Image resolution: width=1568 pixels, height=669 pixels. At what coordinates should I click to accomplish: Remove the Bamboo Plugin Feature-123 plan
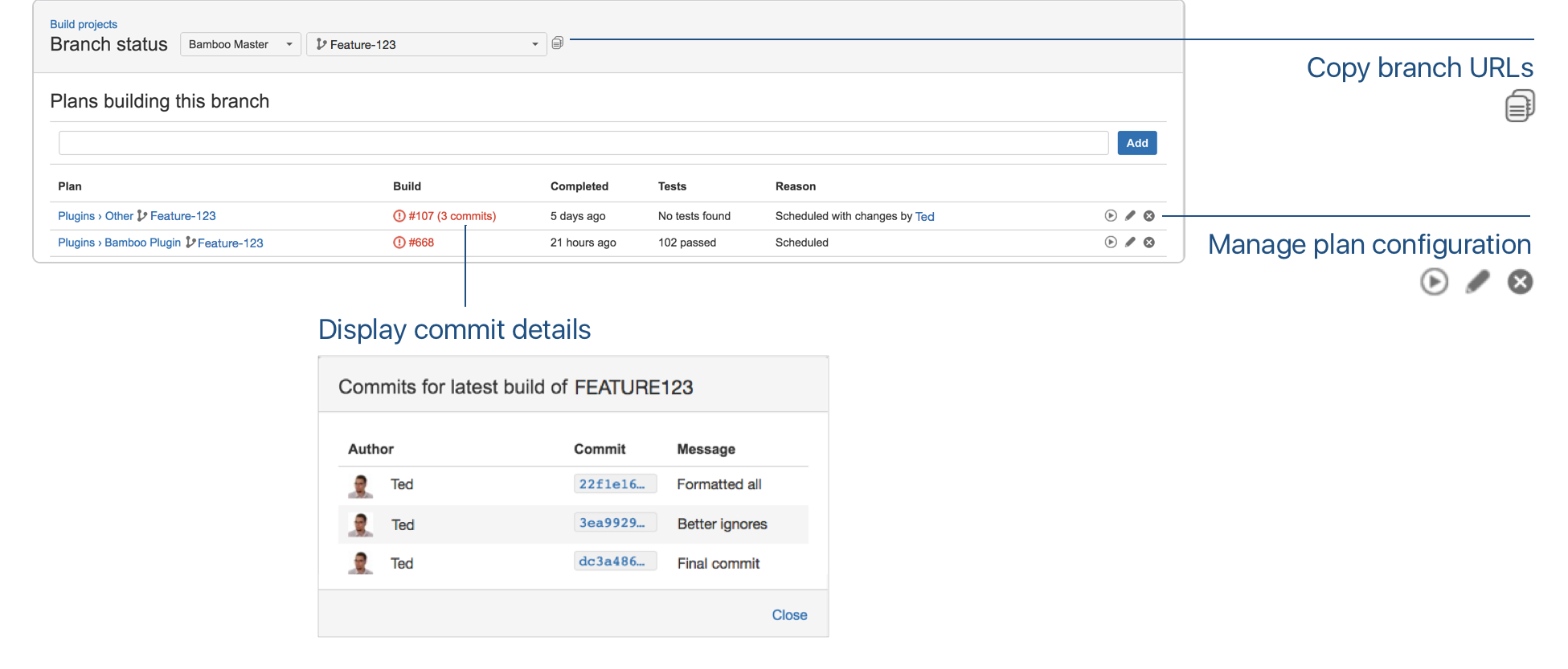coord(1149,243)
